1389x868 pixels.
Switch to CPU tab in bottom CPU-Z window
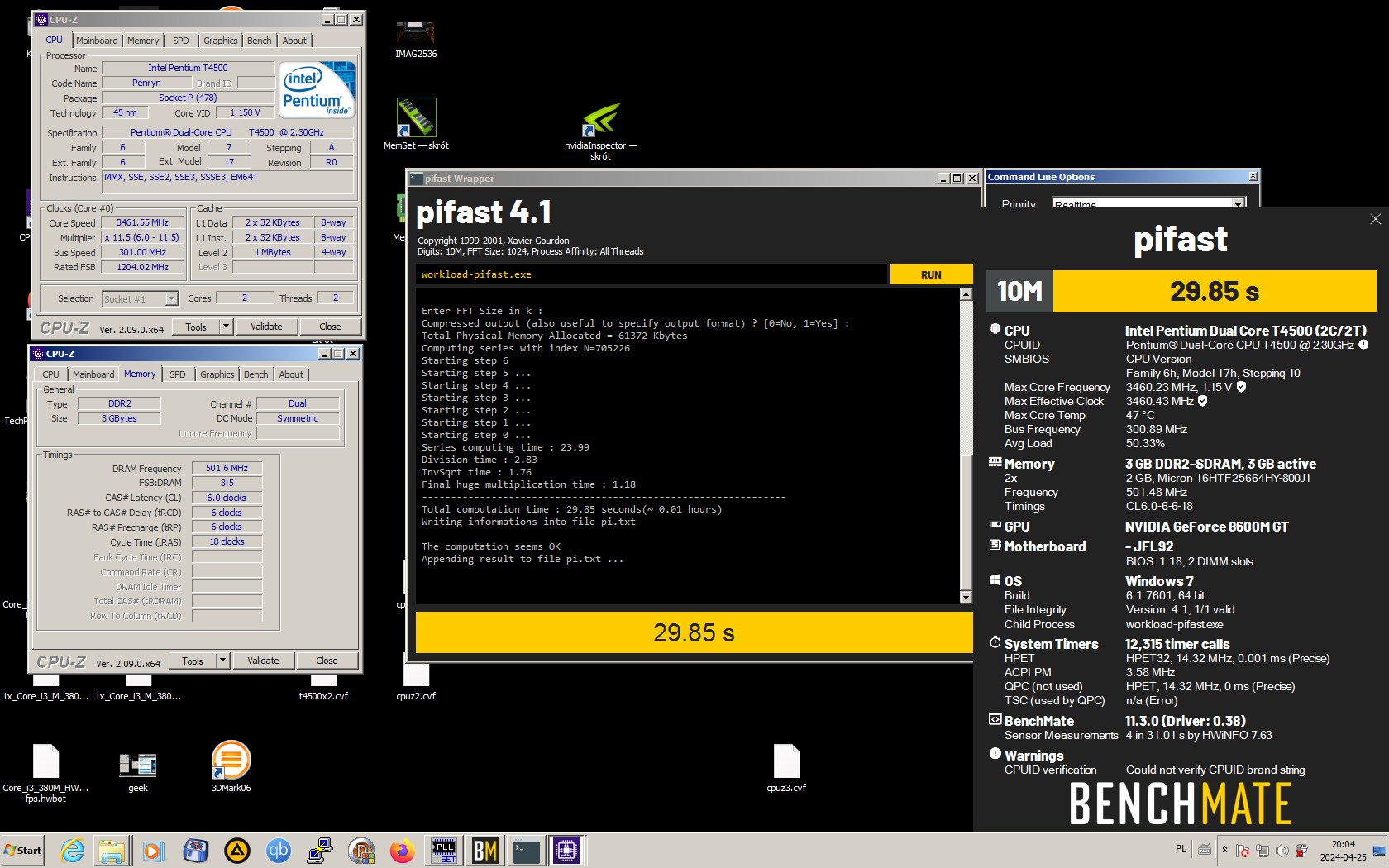50,374
